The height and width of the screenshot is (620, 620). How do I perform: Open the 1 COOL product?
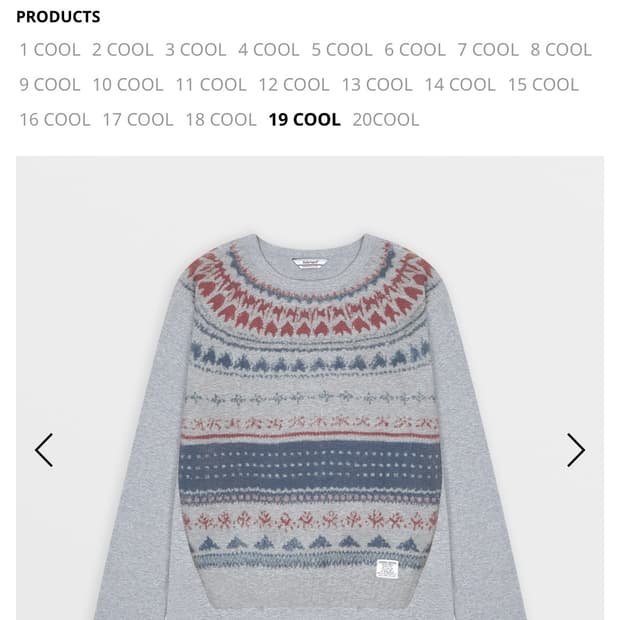point(50,50)
